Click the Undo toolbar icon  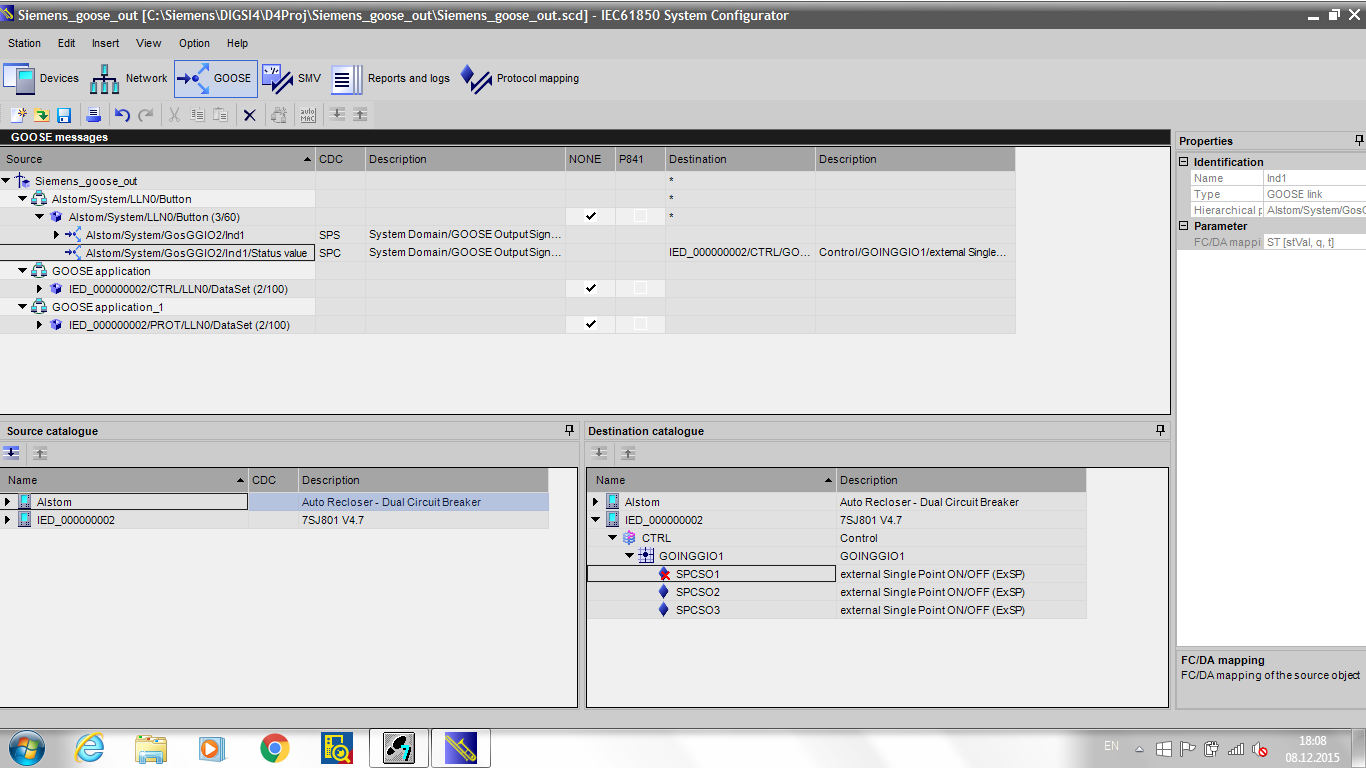pyautogui.click(x=120, y=114)
